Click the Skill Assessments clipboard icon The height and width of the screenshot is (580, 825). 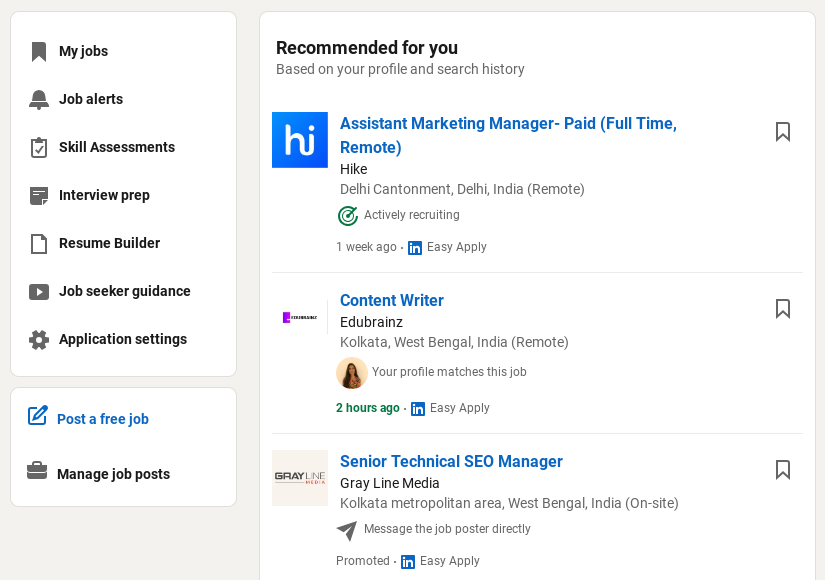(39, 147)
